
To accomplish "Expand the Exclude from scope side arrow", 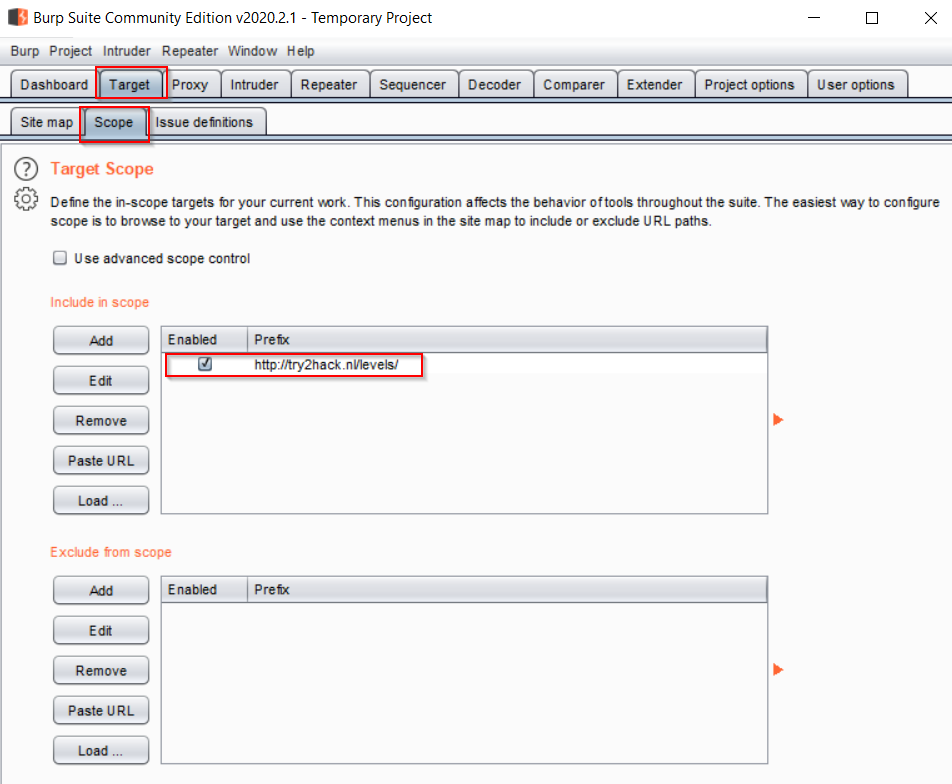I will tap(778, 670).
